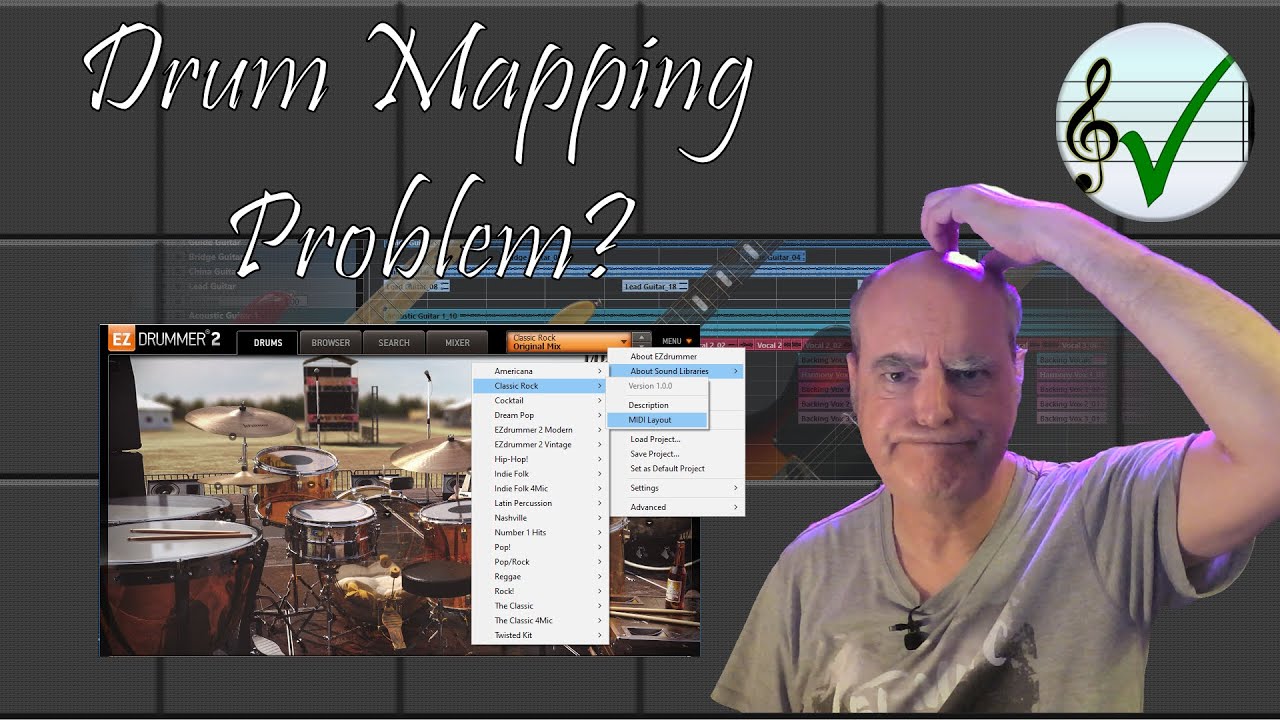Select Cocktail in the library list
The height and width of the screenshot is (720, 1280).
(539, 400)
